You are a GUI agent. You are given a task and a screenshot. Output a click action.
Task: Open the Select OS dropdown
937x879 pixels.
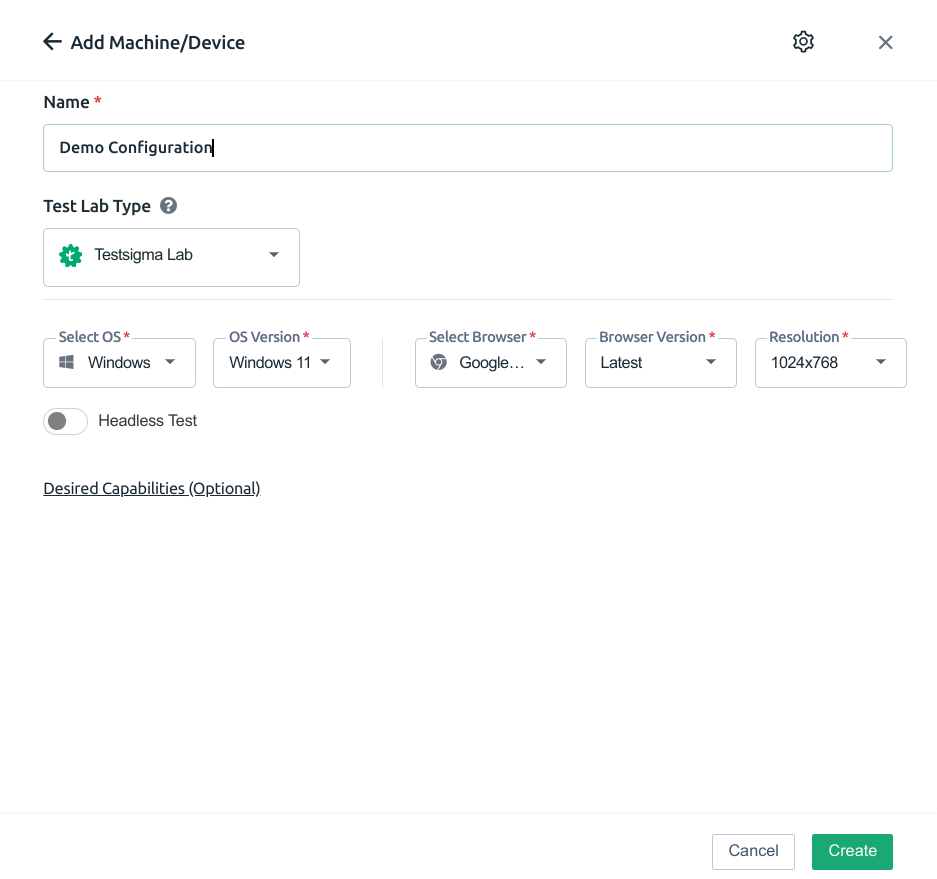tap(120, 363)
